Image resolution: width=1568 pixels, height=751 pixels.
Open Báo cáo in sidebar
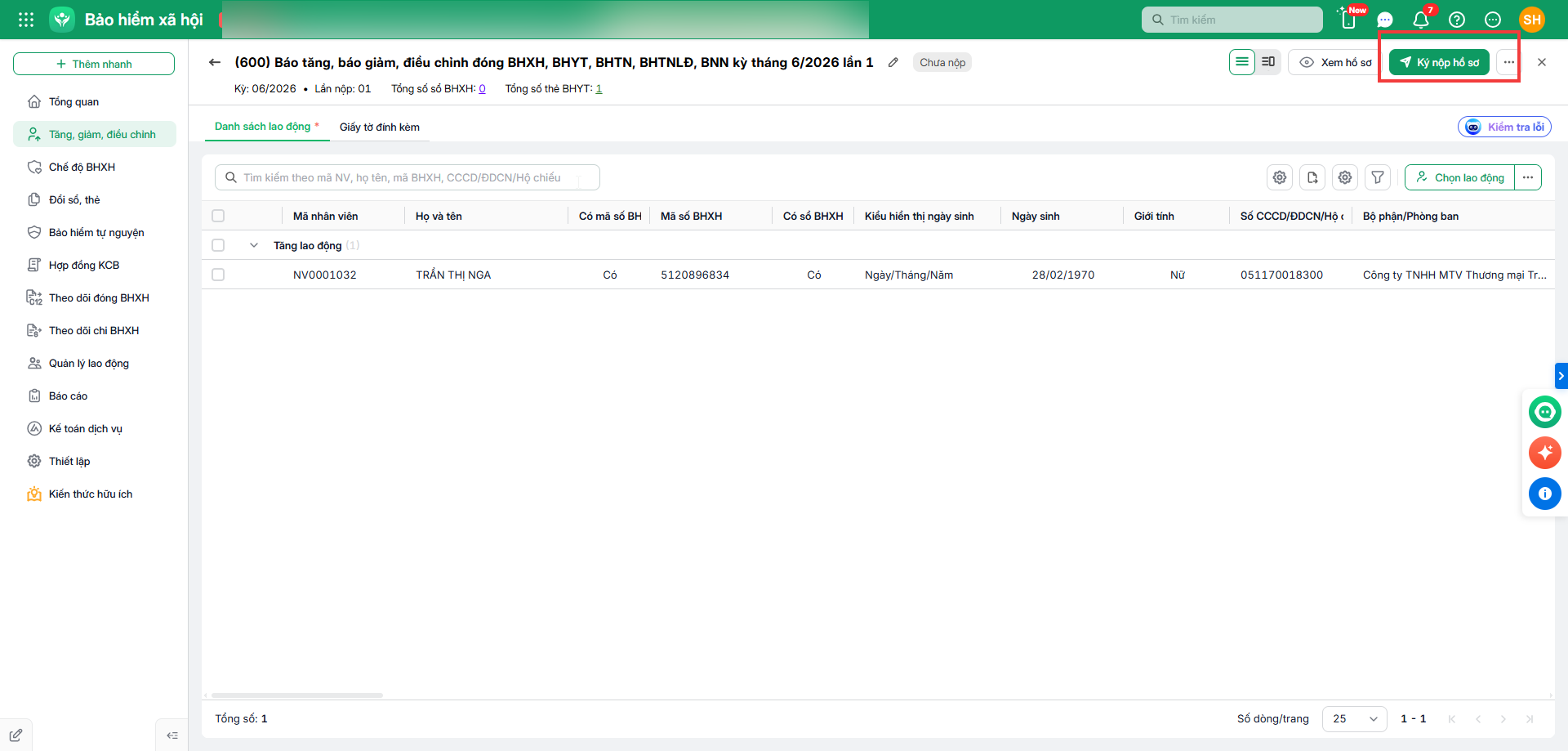[x=95, y=396]
